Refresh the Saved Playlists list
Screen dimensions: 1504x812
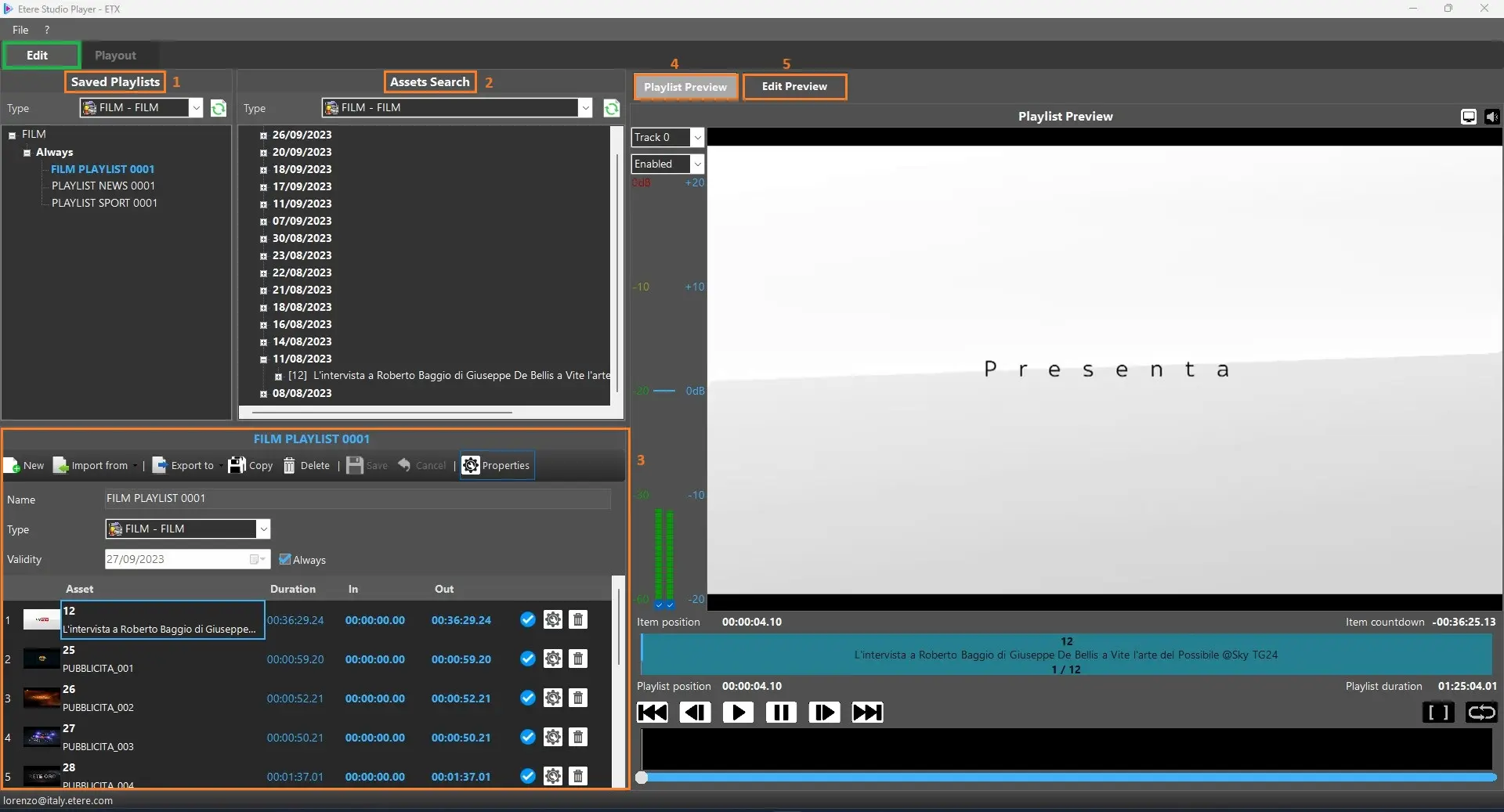219,108
